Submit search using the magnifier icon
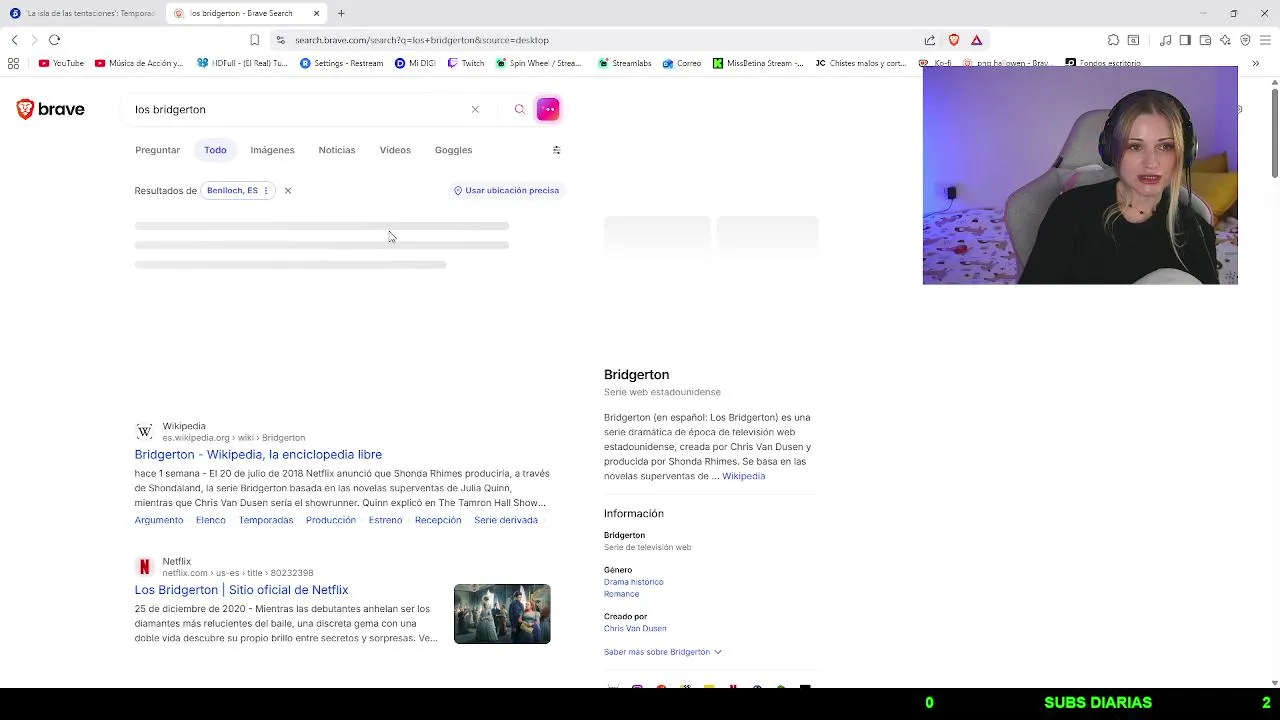Image resolution: width=1280 pixels, height=720 pixels. pyautogui.click(x=519, y=109)
